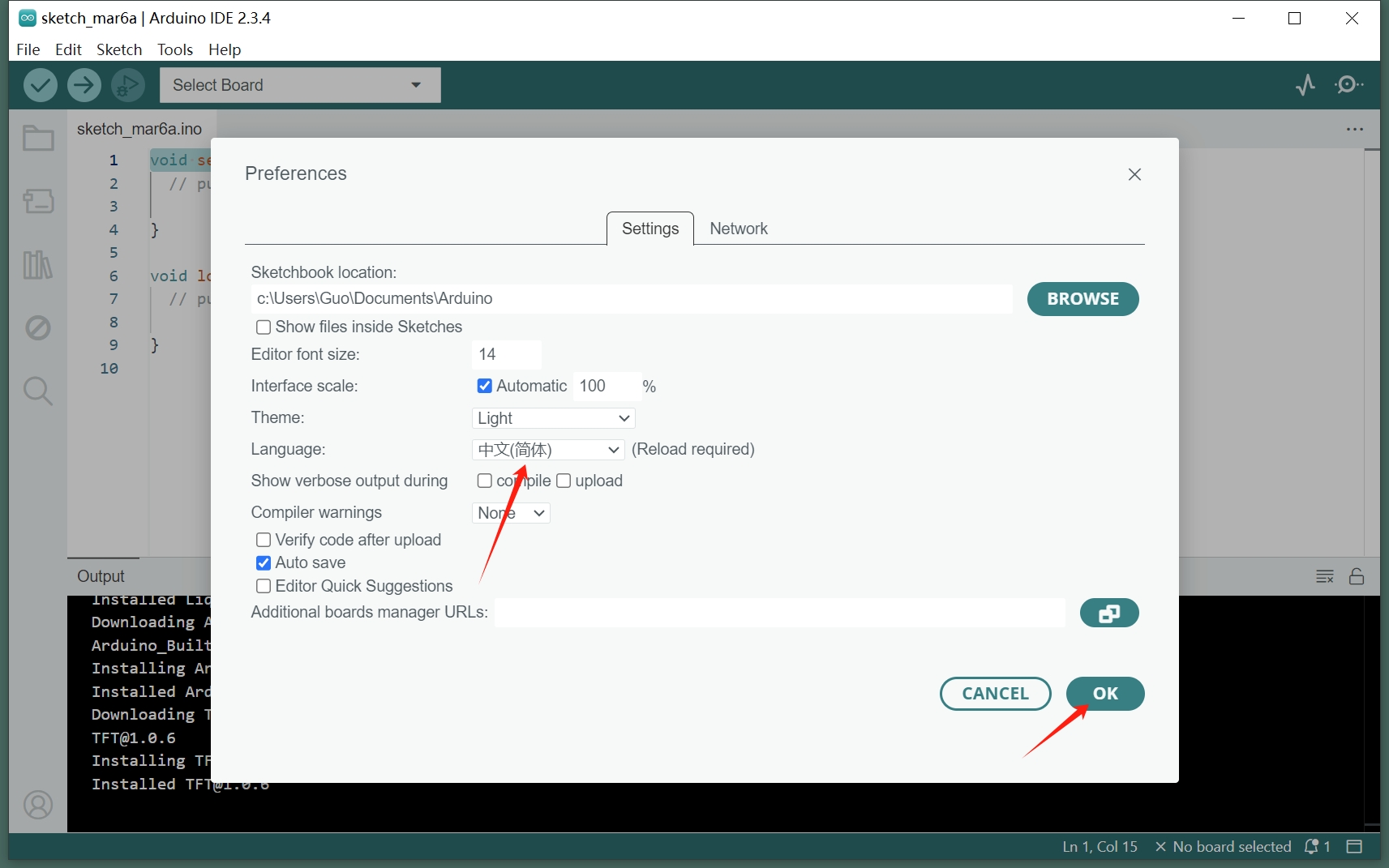Click the Additional boards manager URLs field
The height and width of the screenshot is (868, 1389).
[x=780, y=613]
